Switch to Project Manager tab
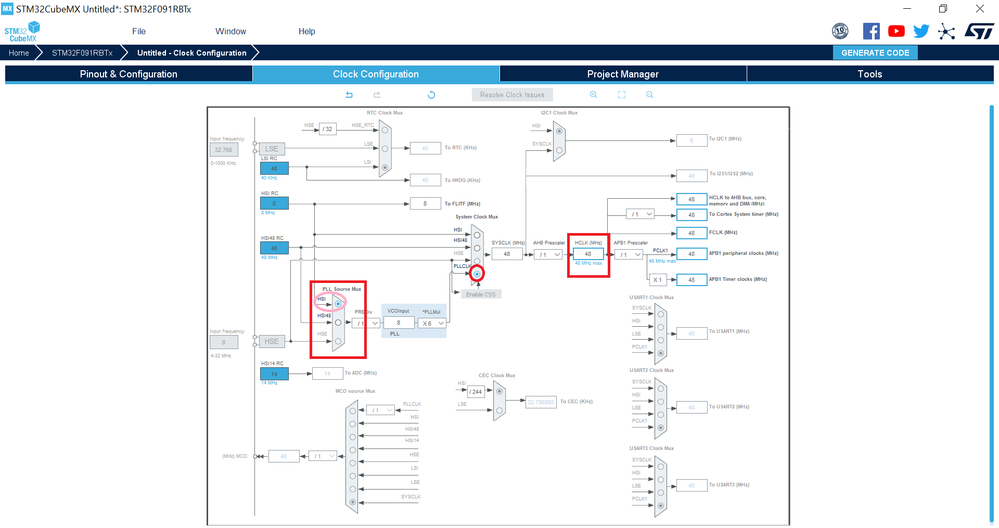The image size is (999, 528). pyautogui.click(x=623, y=74)
